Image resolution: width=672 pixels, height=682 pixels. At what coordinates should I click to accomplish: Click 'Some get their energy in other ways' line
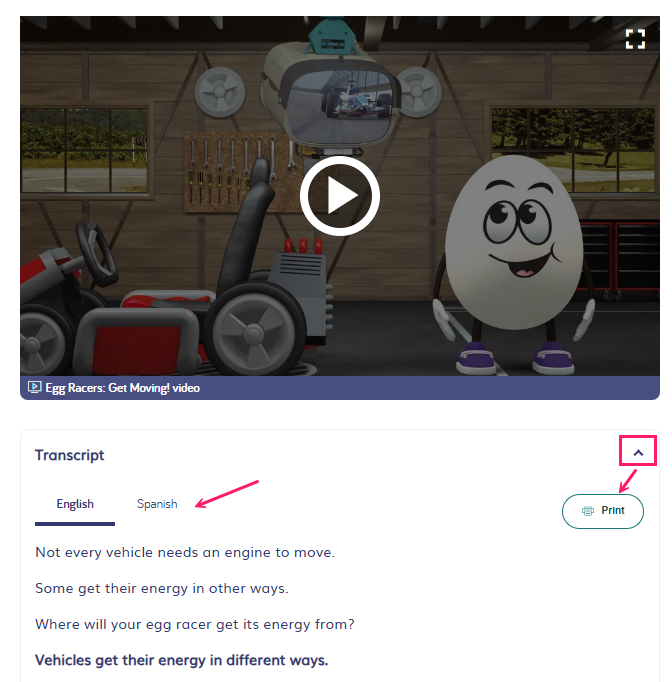162,588
